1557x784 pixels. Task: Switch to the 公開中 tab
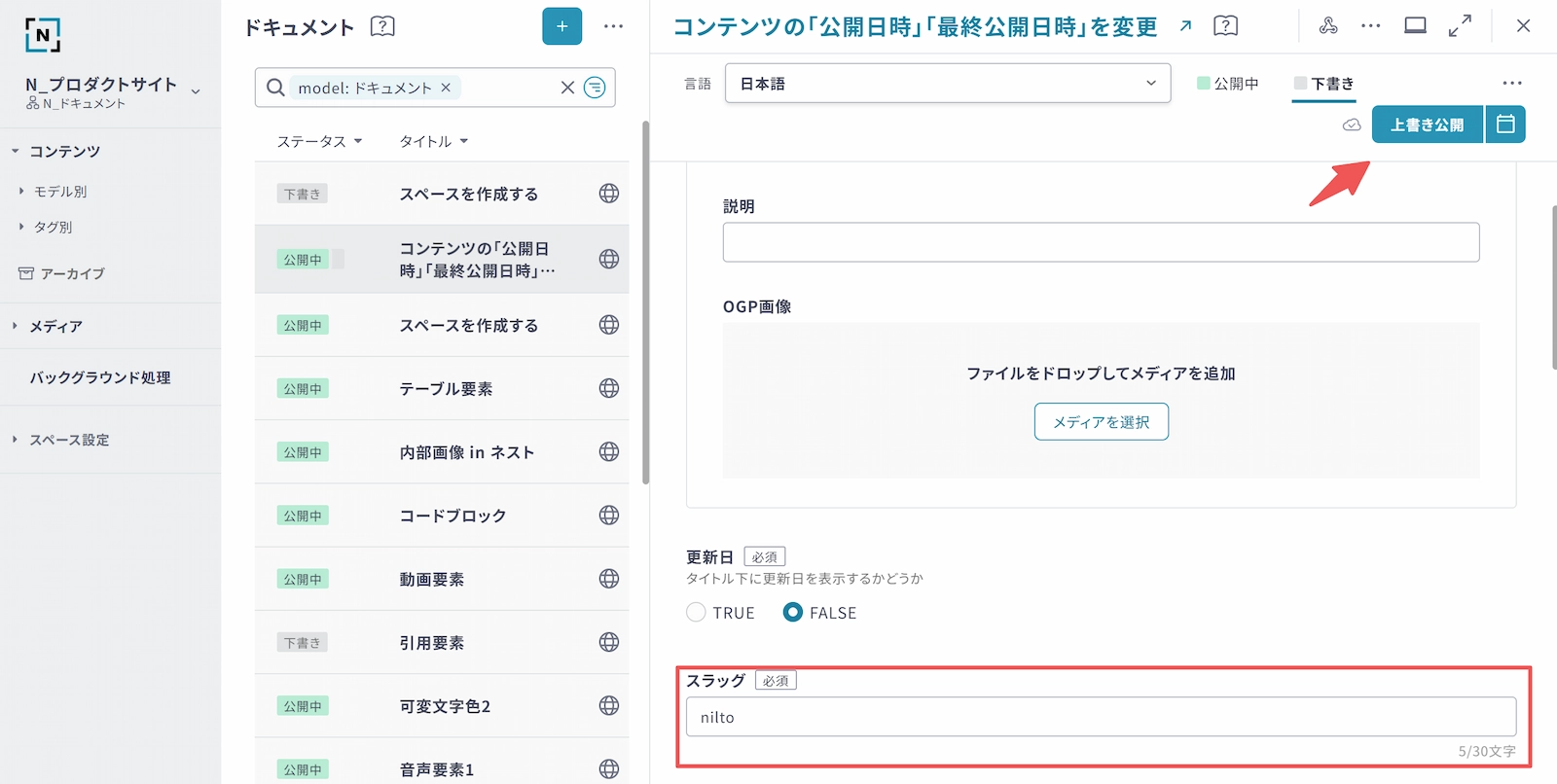[1228, 84]
